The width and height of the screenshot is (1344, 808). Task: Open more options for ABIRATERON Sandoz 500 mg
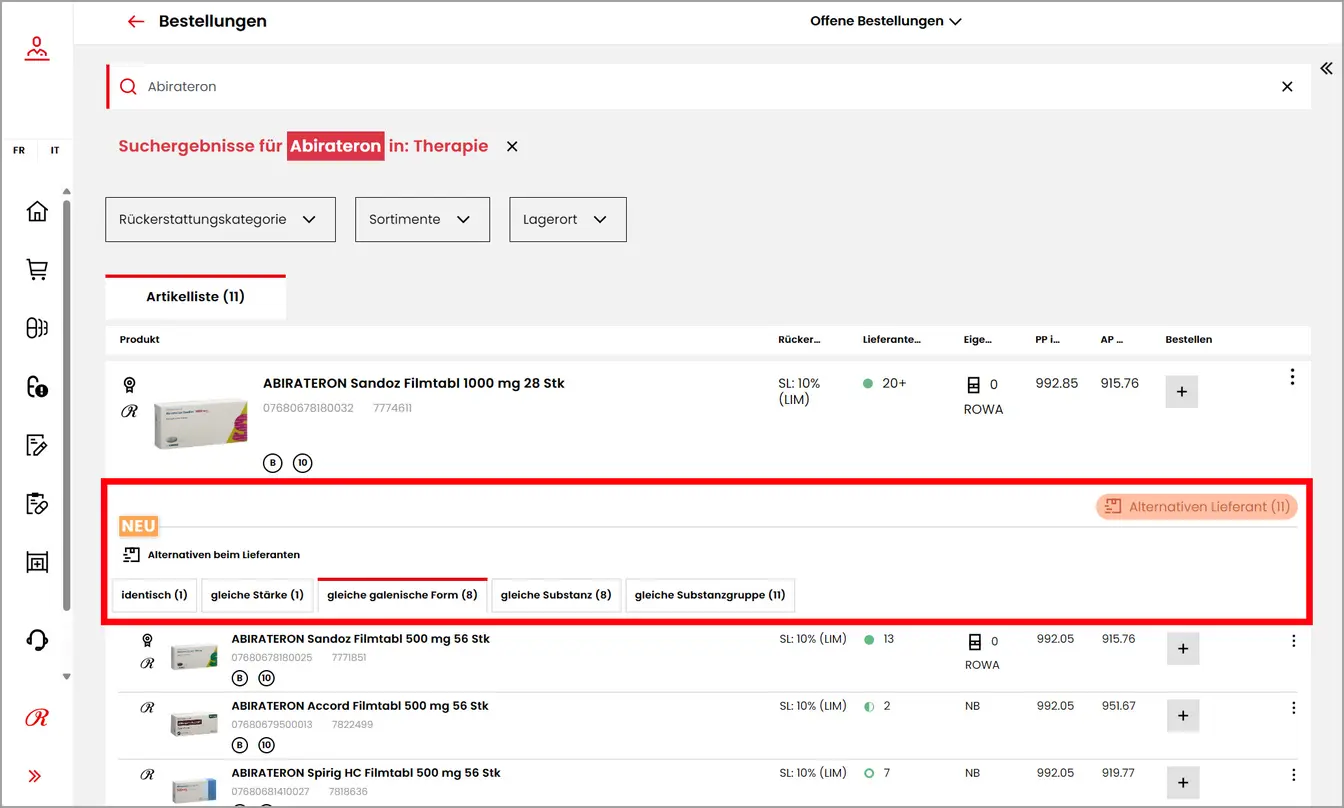[1293, 641]
